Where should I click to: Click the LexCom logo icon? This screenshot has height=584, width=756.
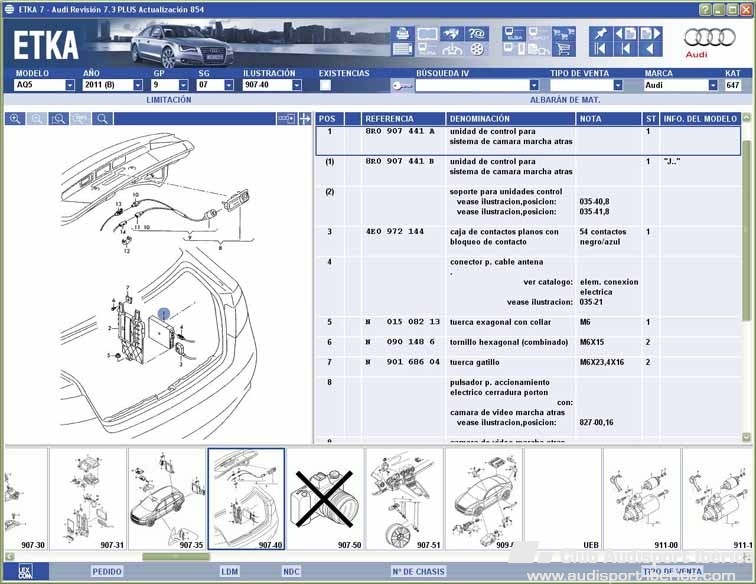[25, 571]
